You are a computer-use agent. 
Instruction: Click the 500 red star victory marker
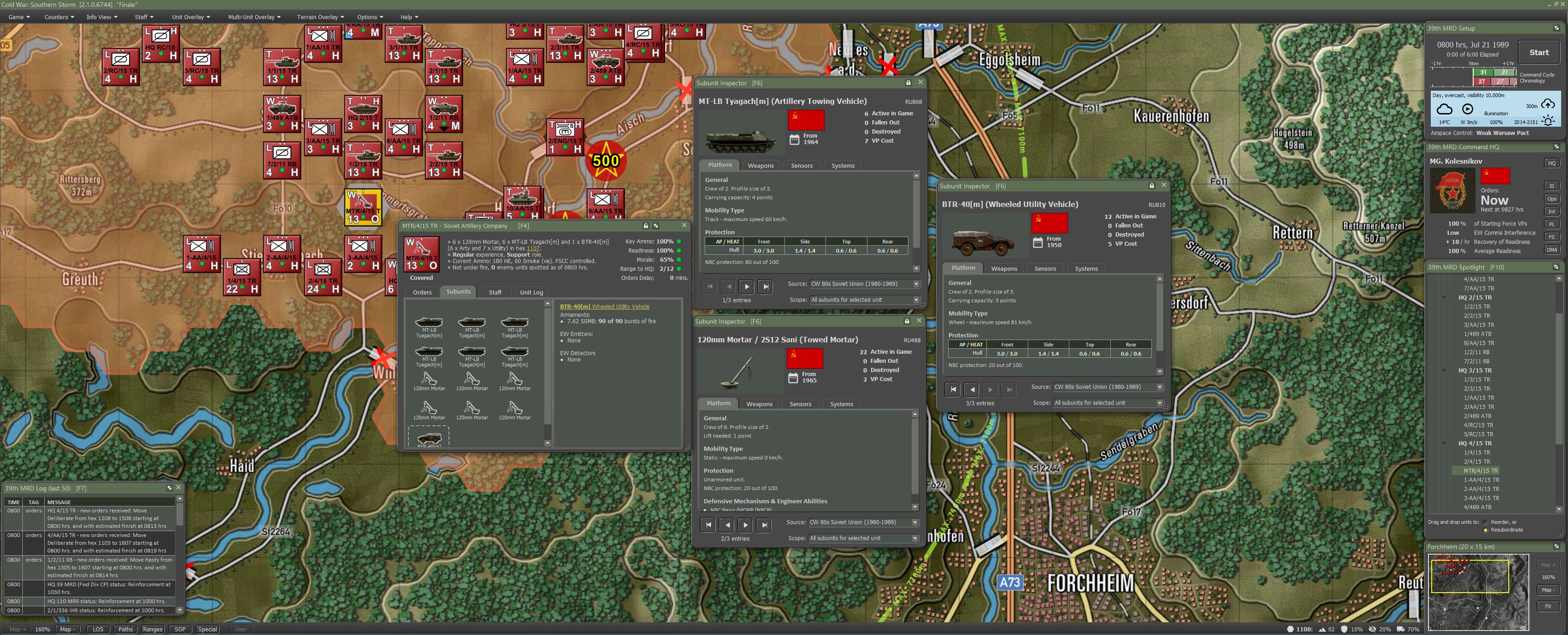pyautogui.click(x=606, y=161)
